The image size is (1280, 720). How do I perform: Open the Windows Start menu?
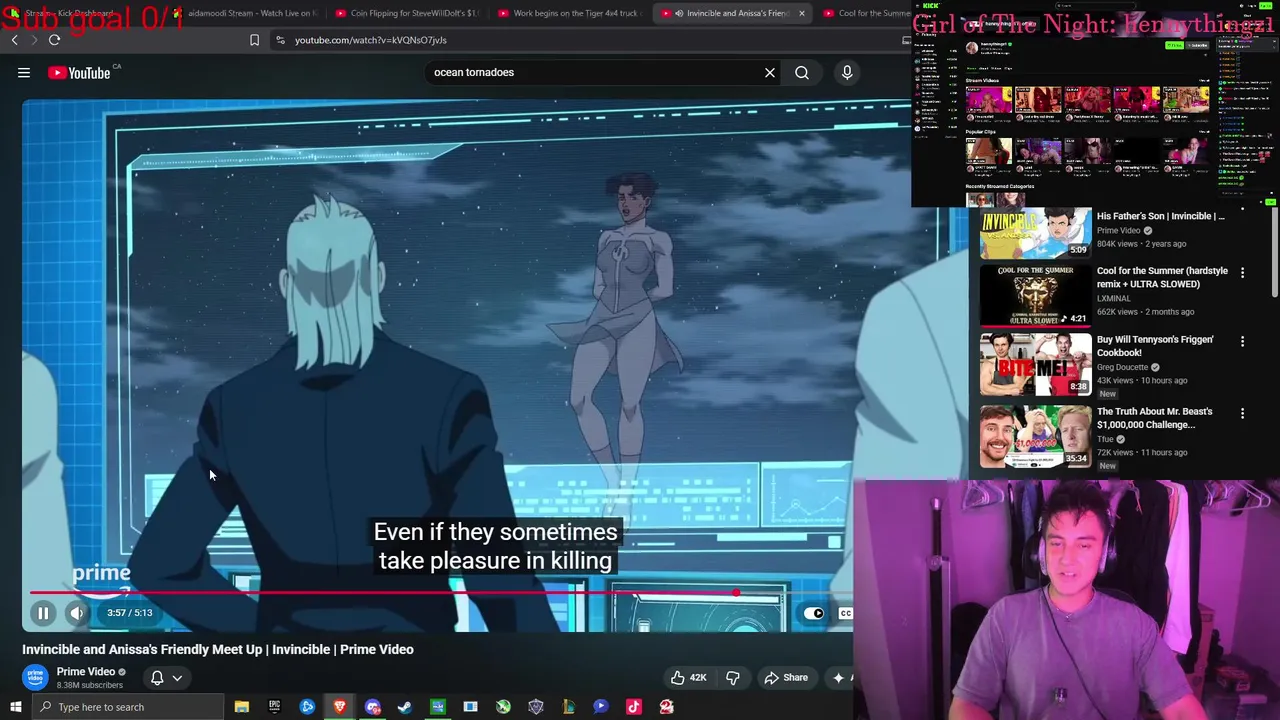point(15,707)
